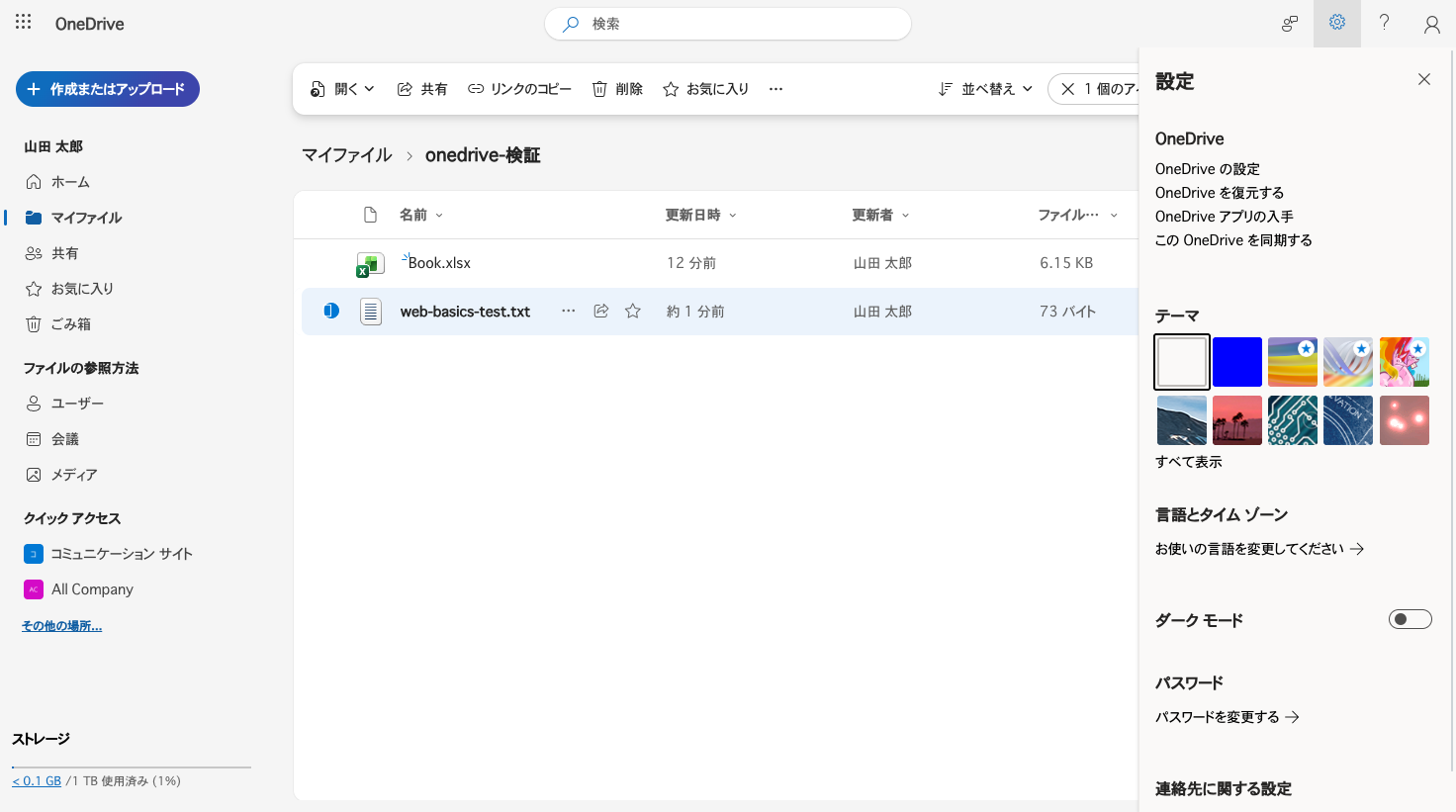
Task: Click OneDrive を復元する link
Action: click(1220, 193)
